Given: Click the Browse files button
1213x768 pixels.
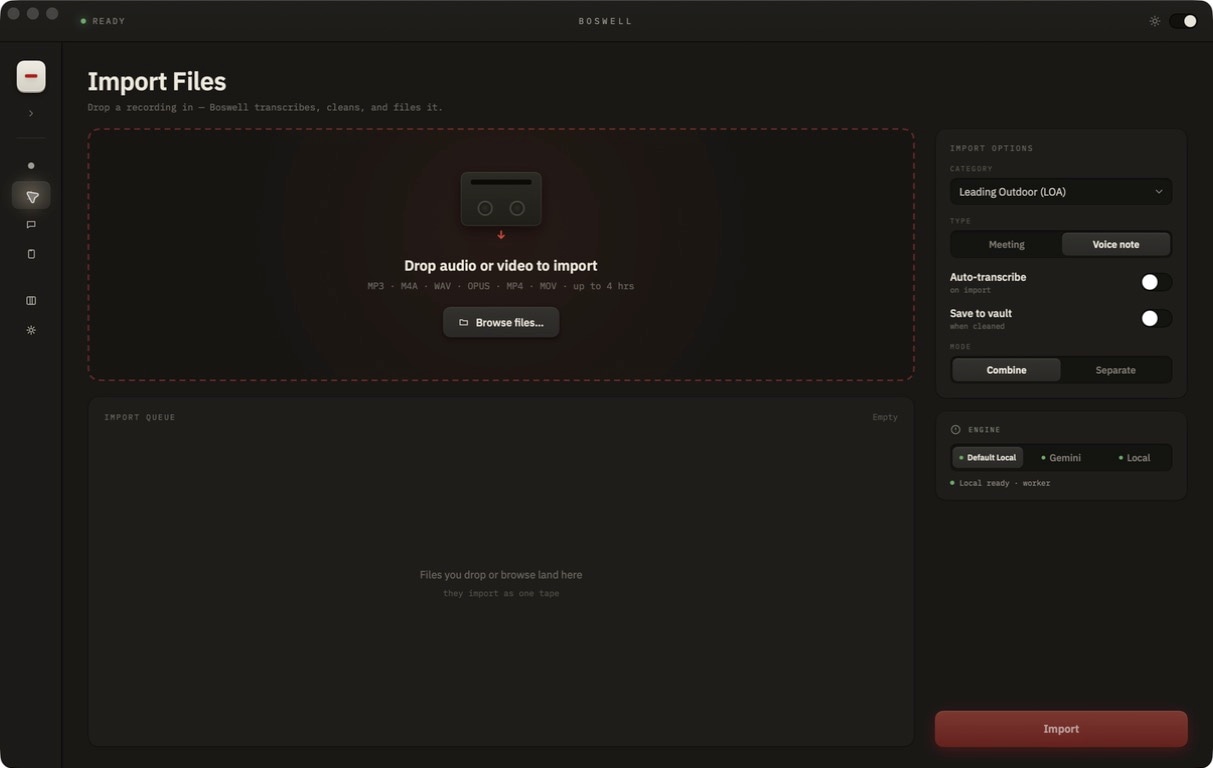Looking at the screenshot, I should pos(501,322).
